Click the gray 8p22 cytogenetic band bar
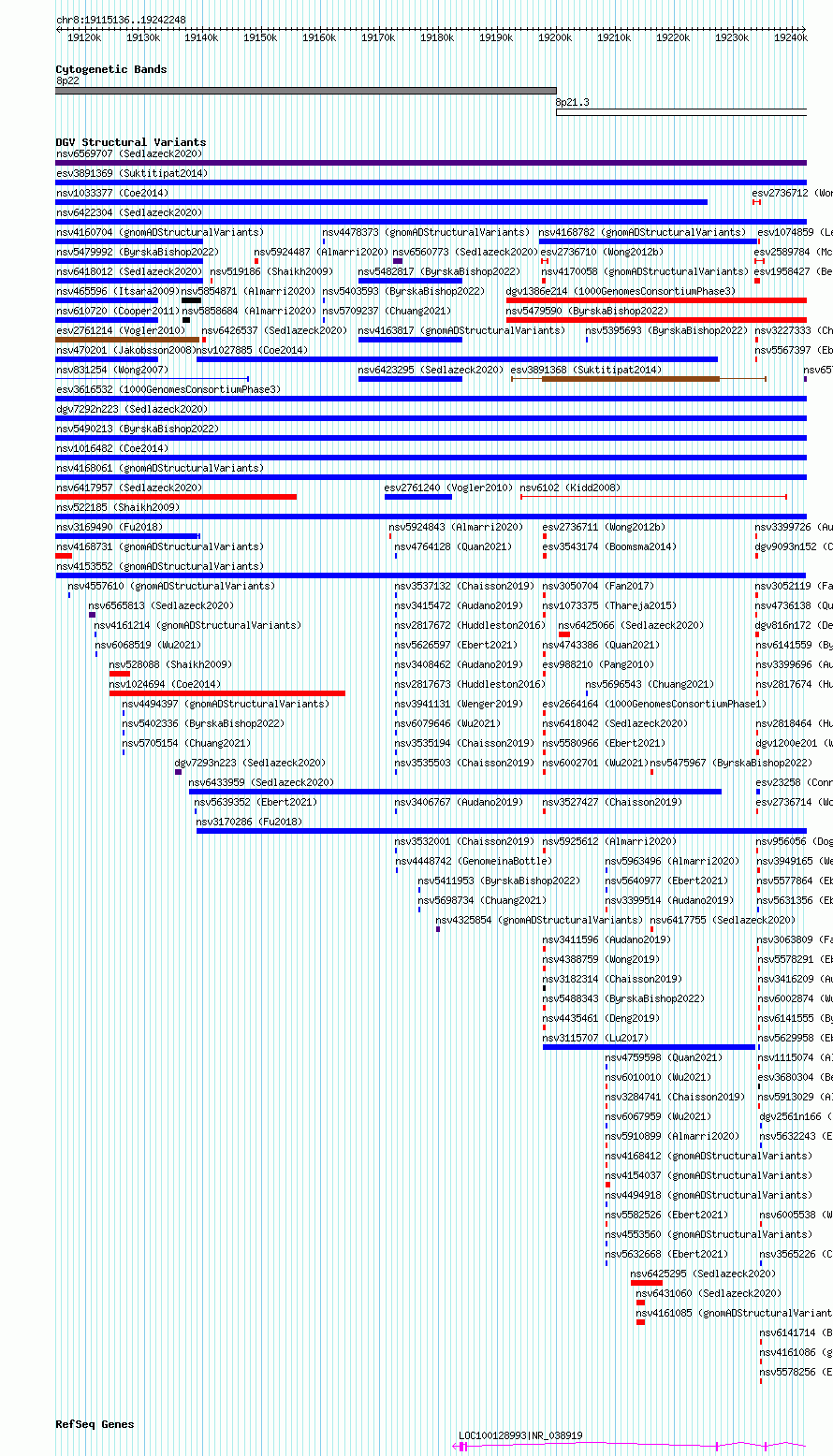833x1456 pixels. pos(306,91)
